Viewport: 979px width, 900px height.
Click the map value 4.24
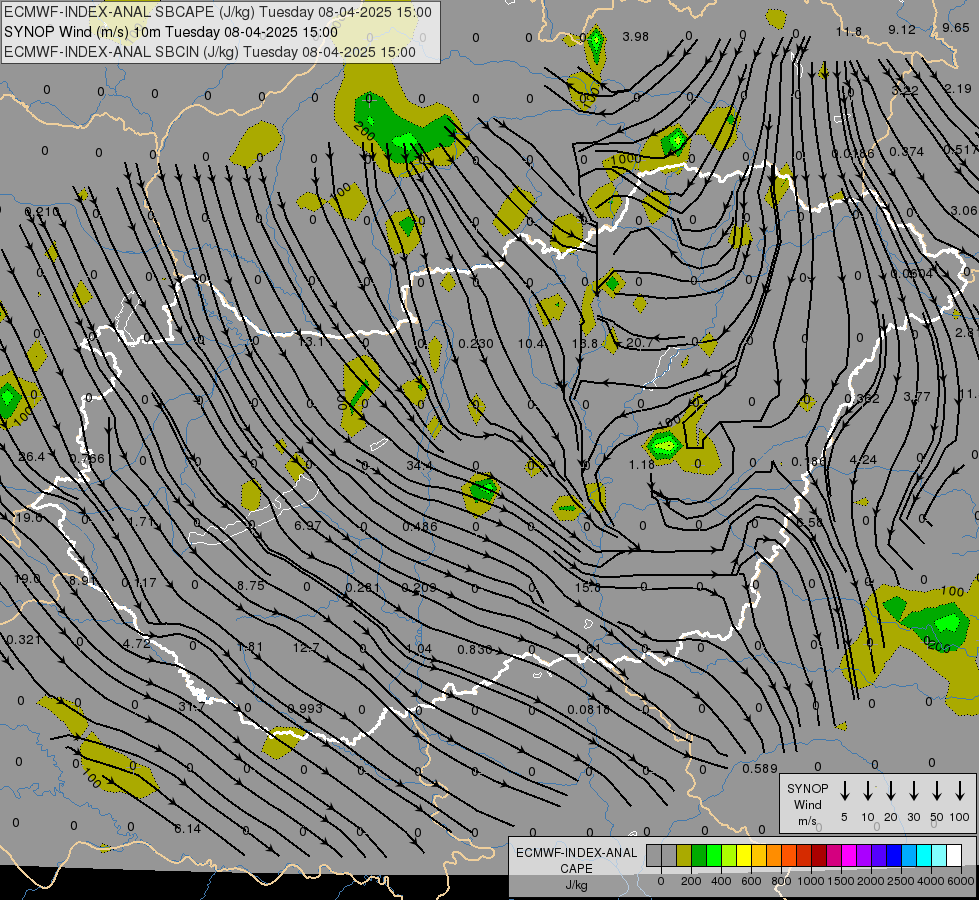click(863, 460)
